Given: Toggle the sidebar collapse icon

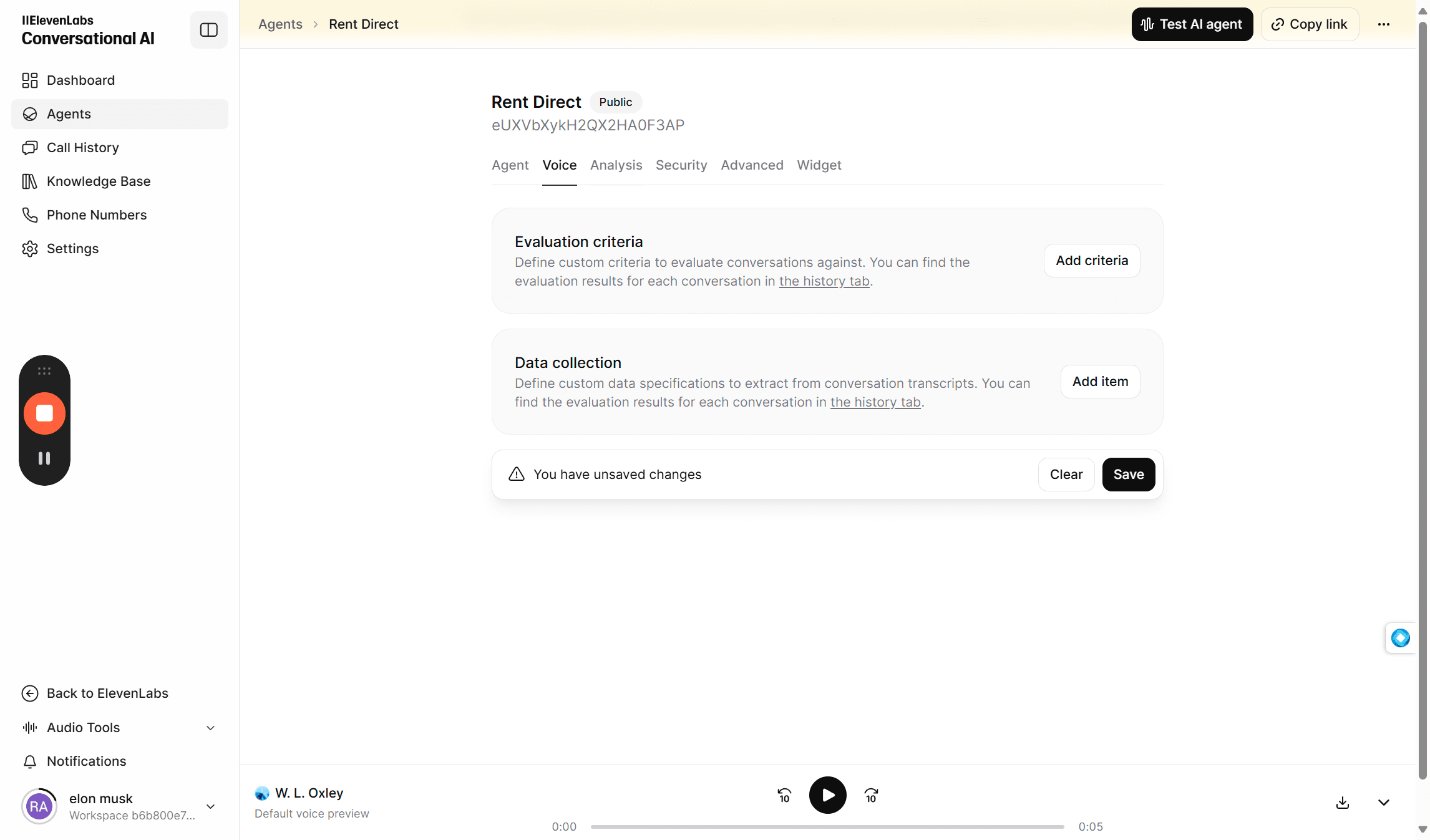Looking at the screenshot, I should [x=208, y=30].
